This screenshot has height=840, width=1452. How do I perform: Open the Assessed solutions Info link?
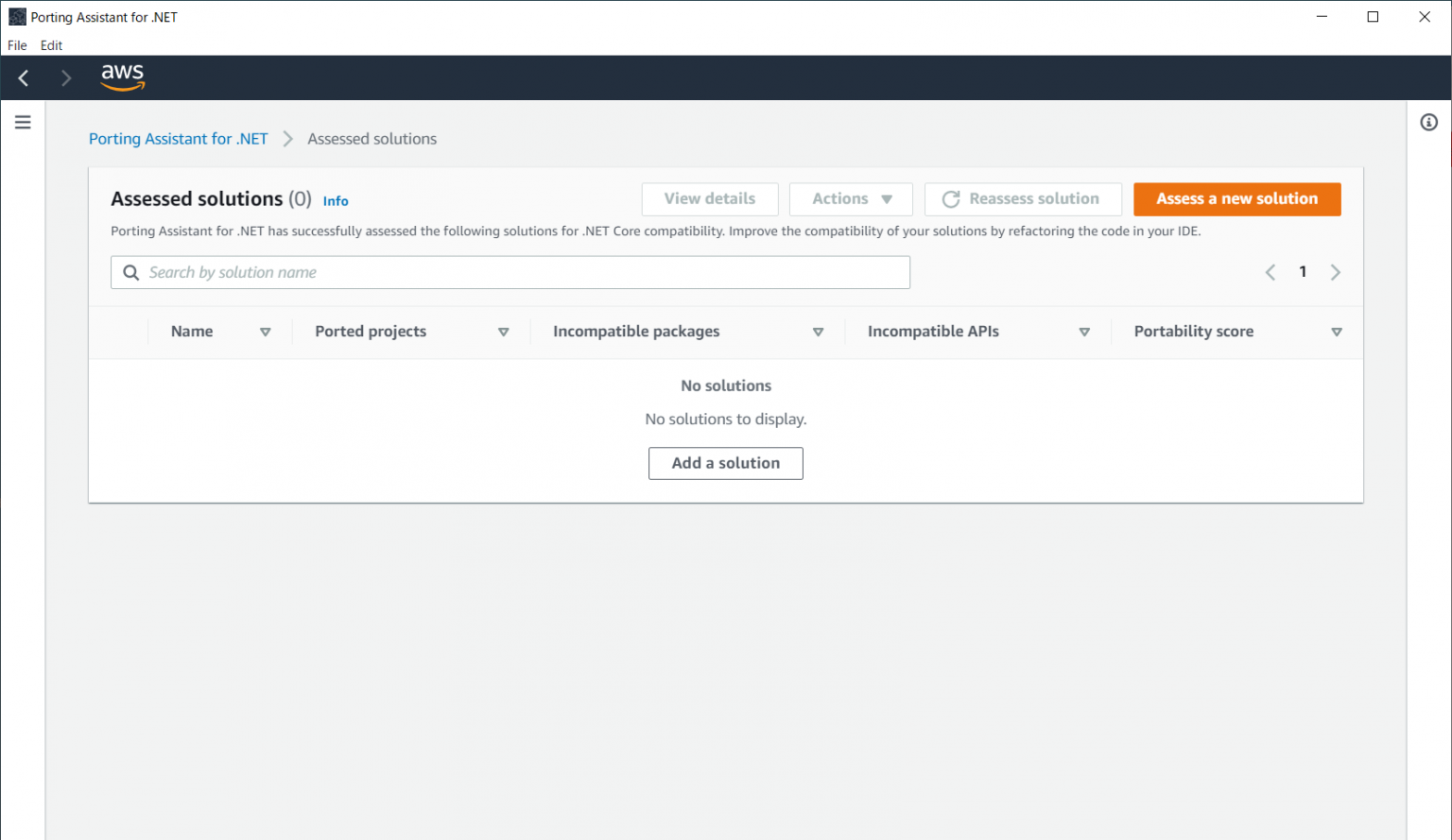[x=336, y=200]
